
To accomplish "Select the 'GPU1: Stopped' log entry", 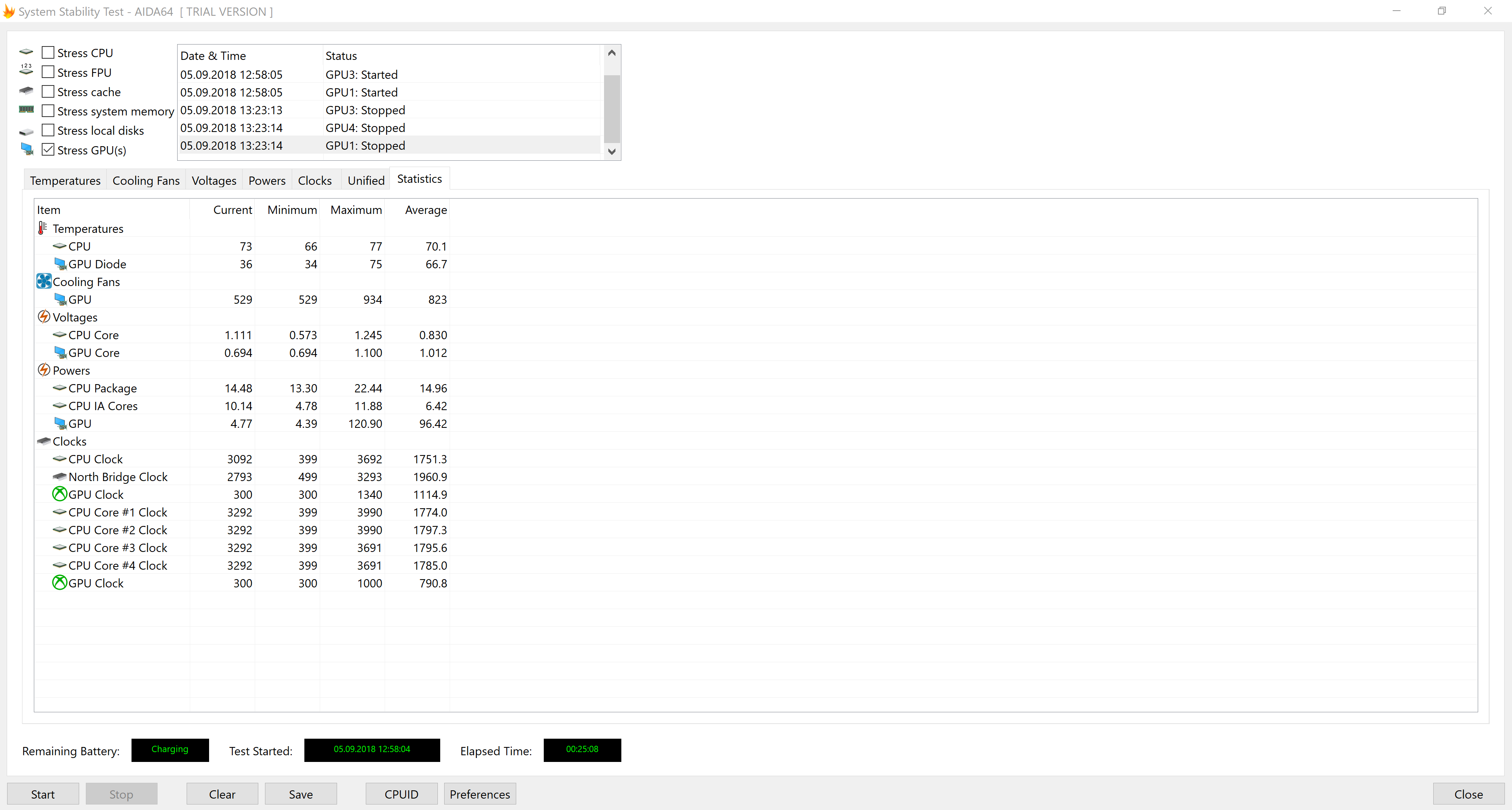I will coord(389,145).
